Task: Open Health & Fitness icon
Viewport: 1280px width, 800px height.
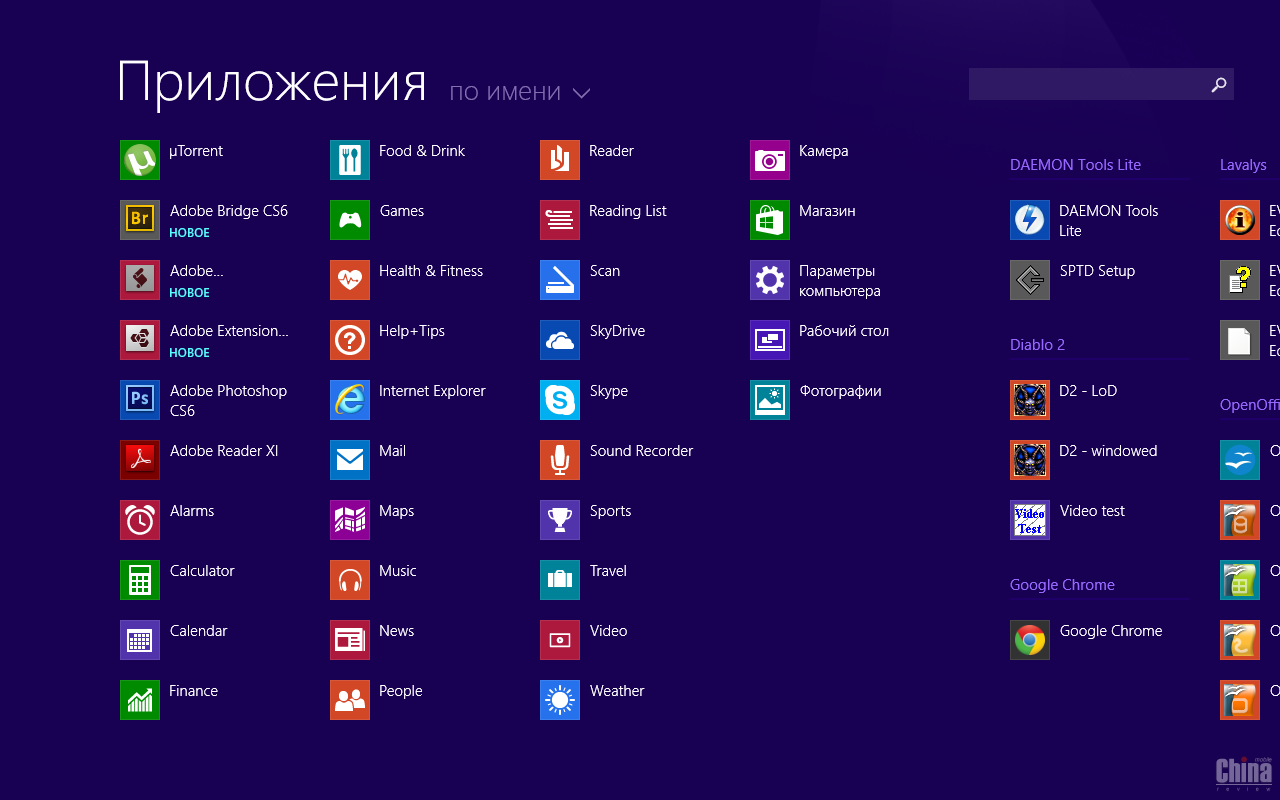Action: pos(350,280)
